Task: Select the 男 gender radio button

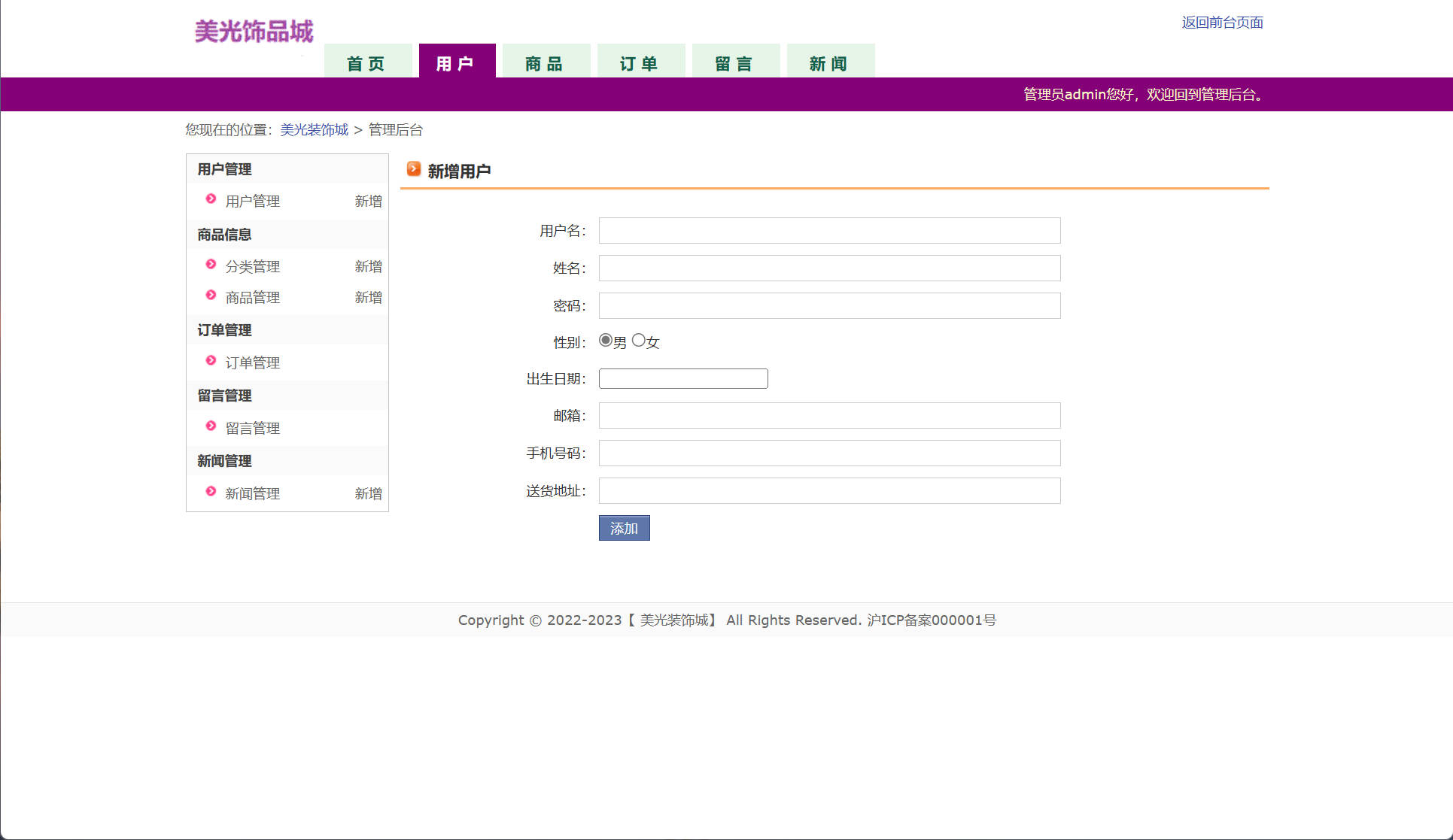Action: pos(606,341)
